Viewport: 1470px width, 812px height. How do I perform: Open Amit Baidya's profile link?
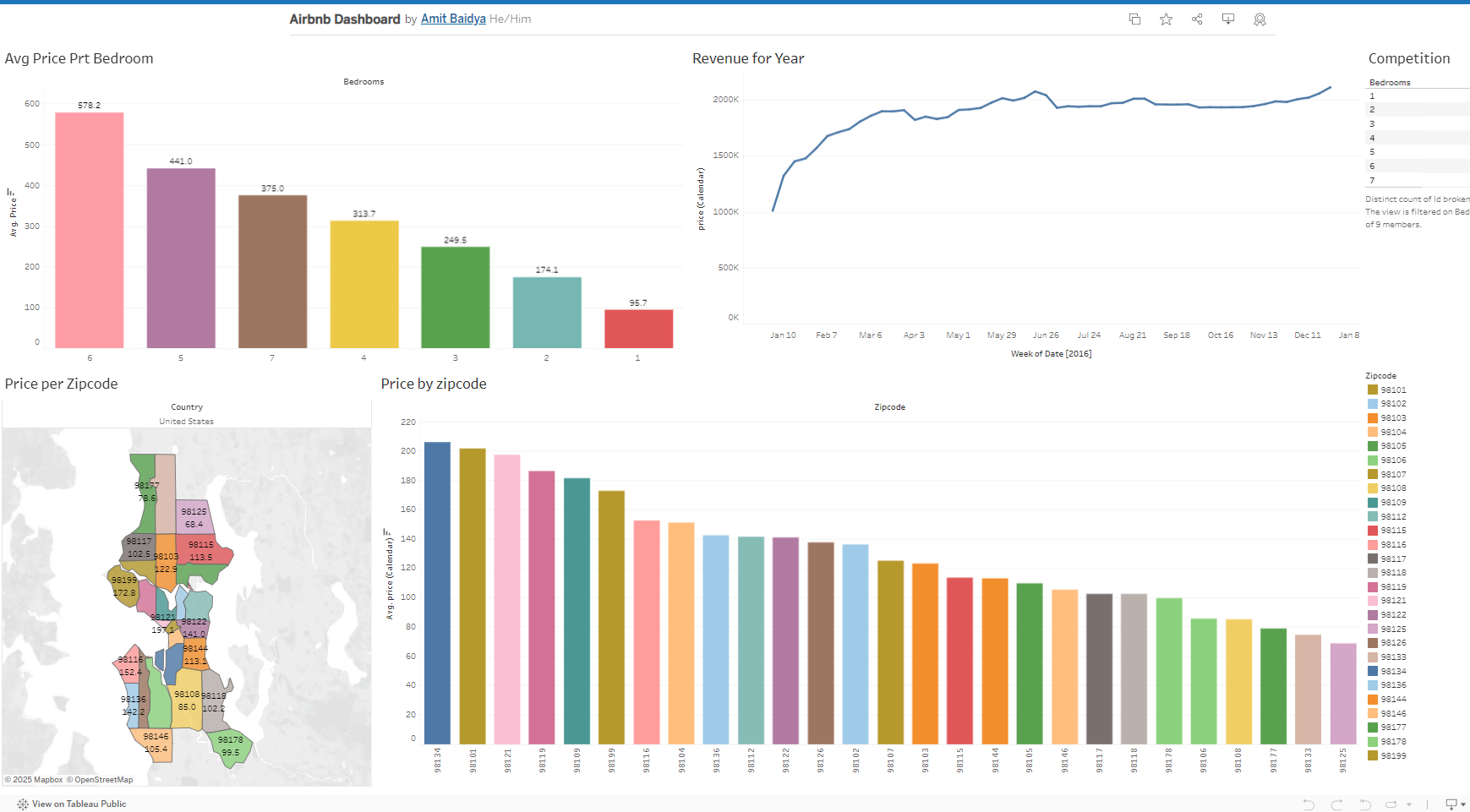tap(453, 19)
